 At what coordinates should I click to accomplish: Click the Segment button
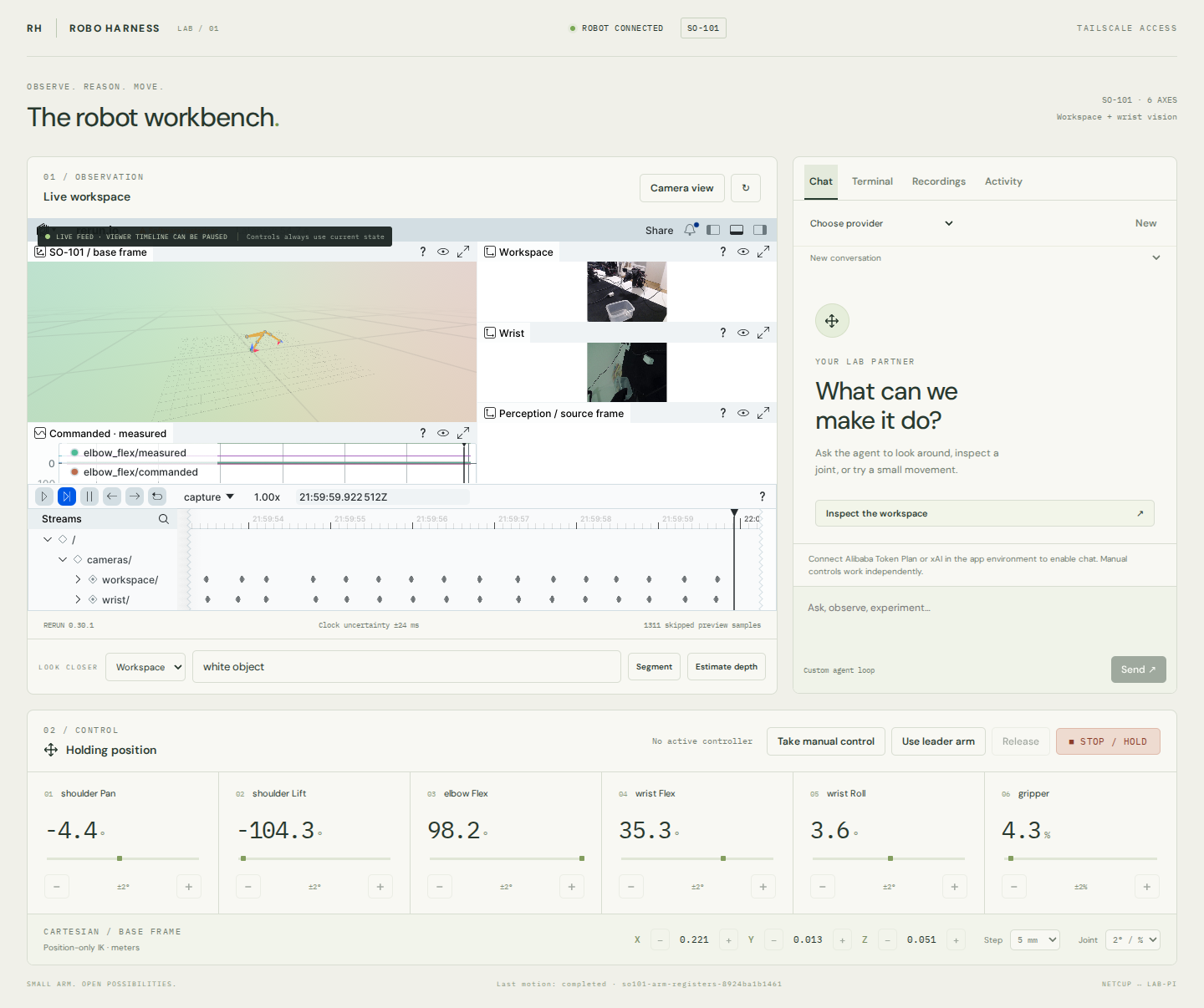click(x=654, y=667)
